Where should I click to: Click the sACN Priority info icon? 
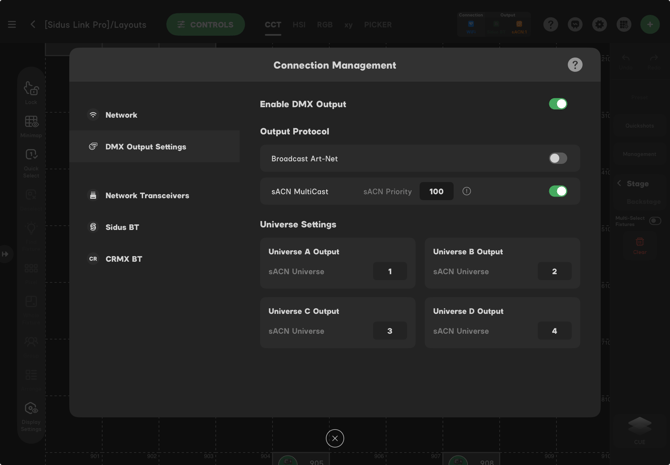[x=467, y=191]
